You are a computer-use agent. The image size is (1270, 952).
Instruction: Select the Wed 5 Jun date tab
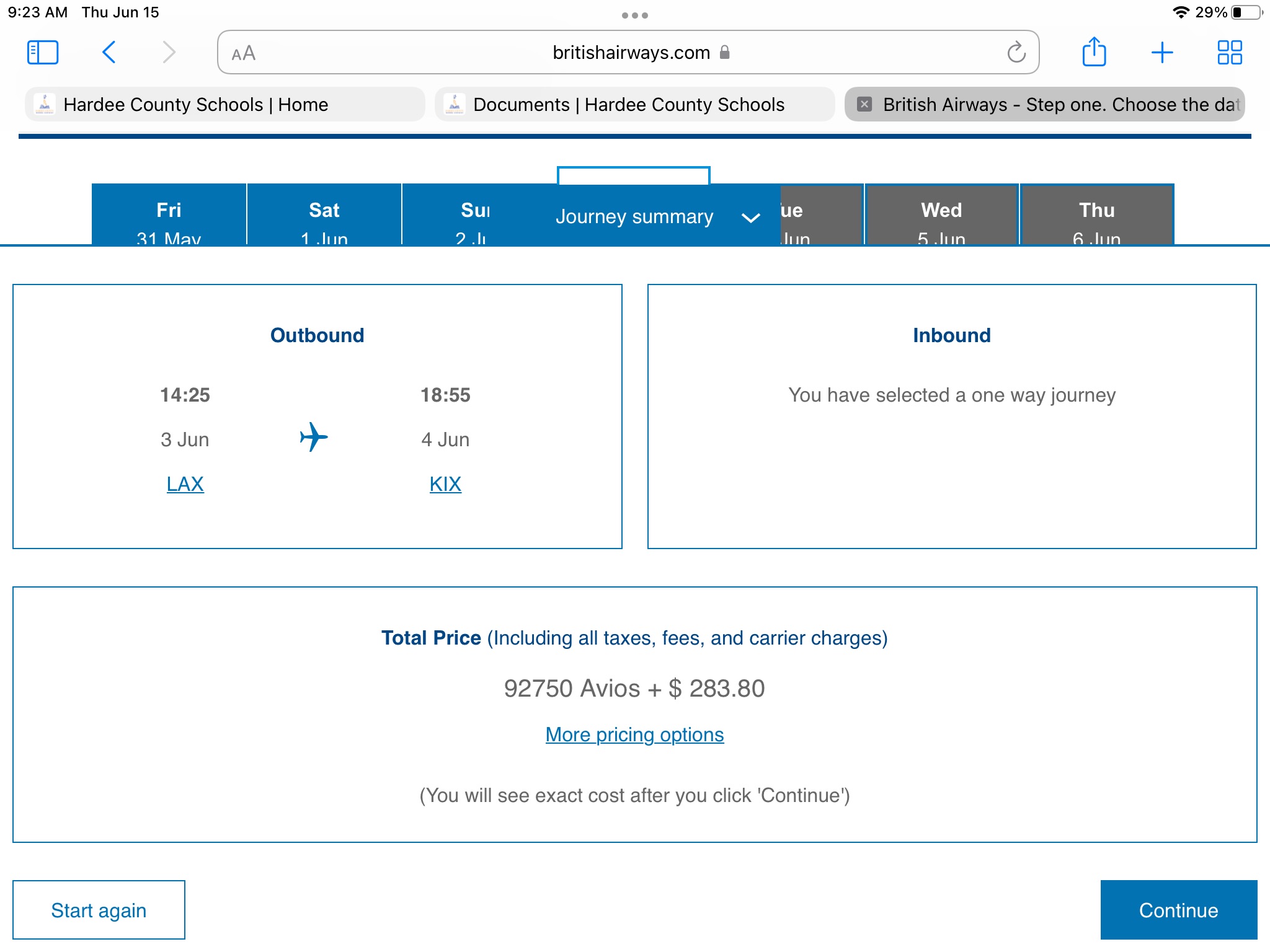(x=941, y=214)
